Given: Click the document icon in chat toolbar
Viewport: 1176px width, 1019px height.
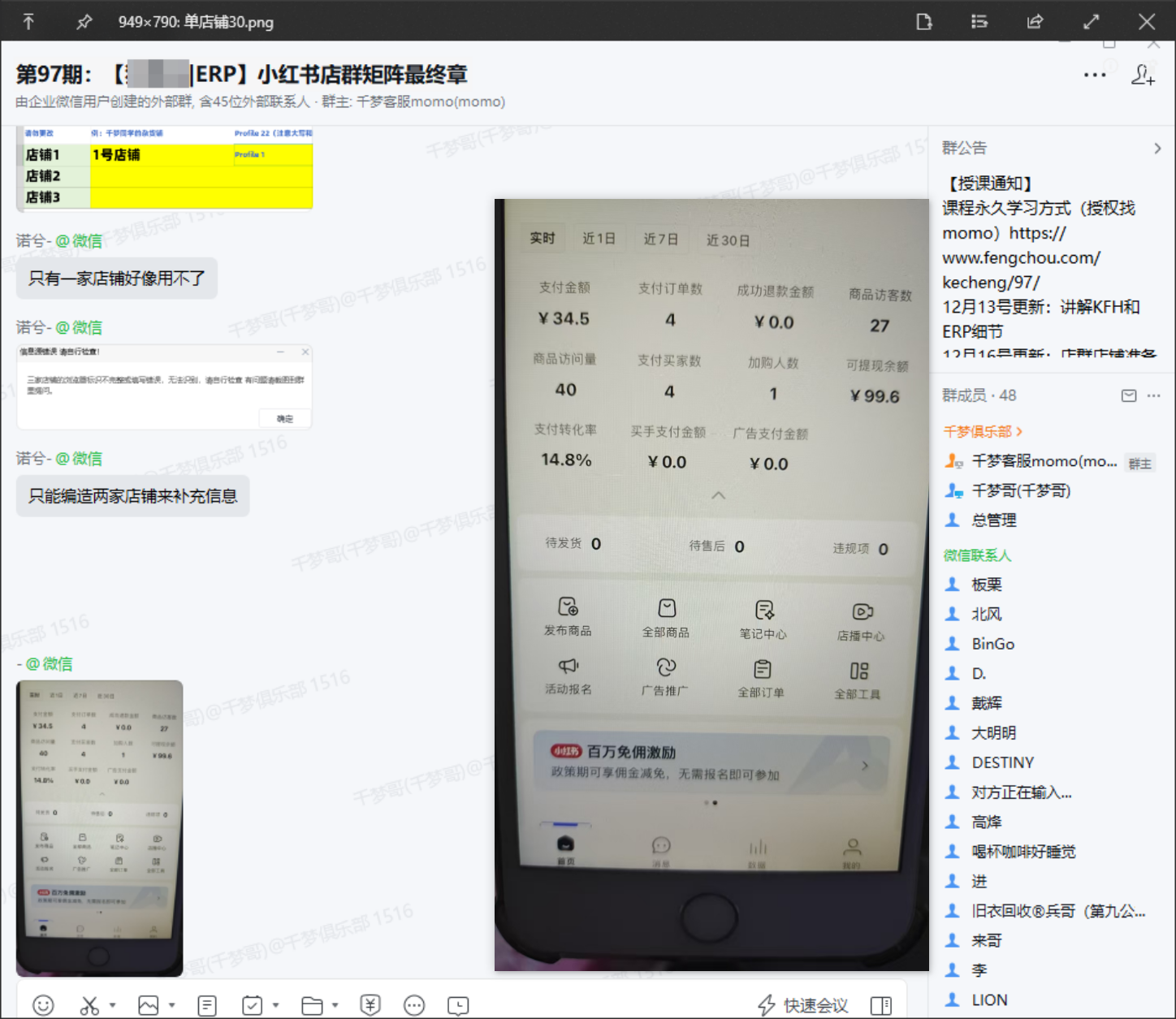Looking at the screenshot, I should pos(207,1005).
